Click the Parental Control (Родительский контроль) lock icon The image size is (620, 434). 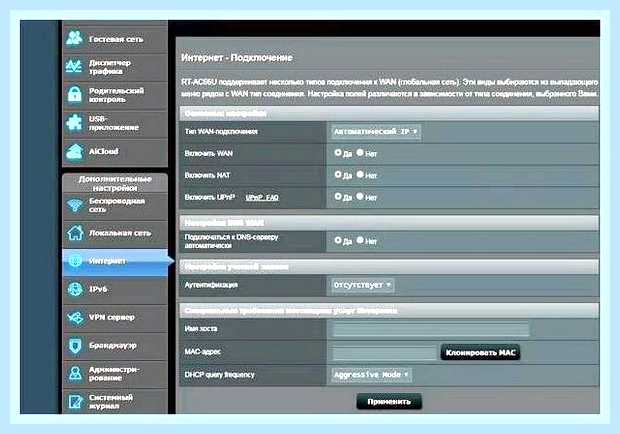tap(74, 94)
